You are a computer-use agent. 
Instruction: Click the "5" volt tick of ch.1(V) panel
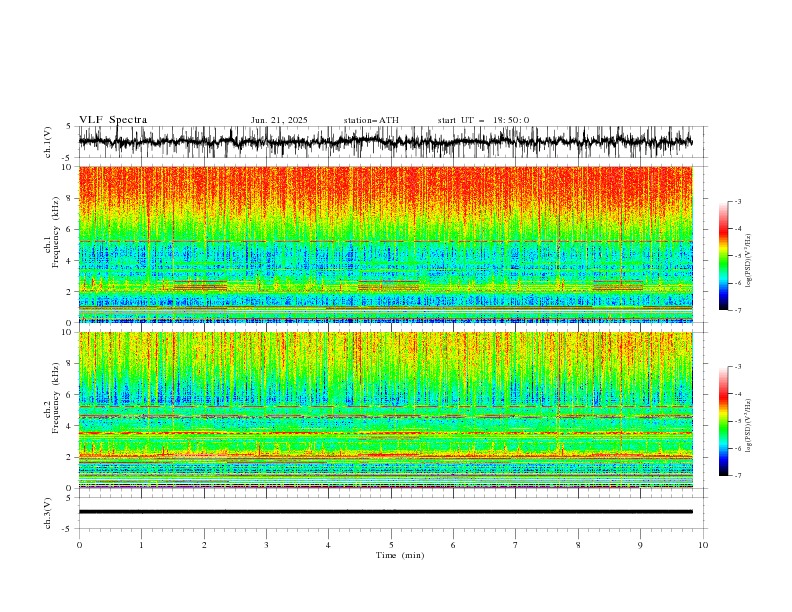(69, 127)
